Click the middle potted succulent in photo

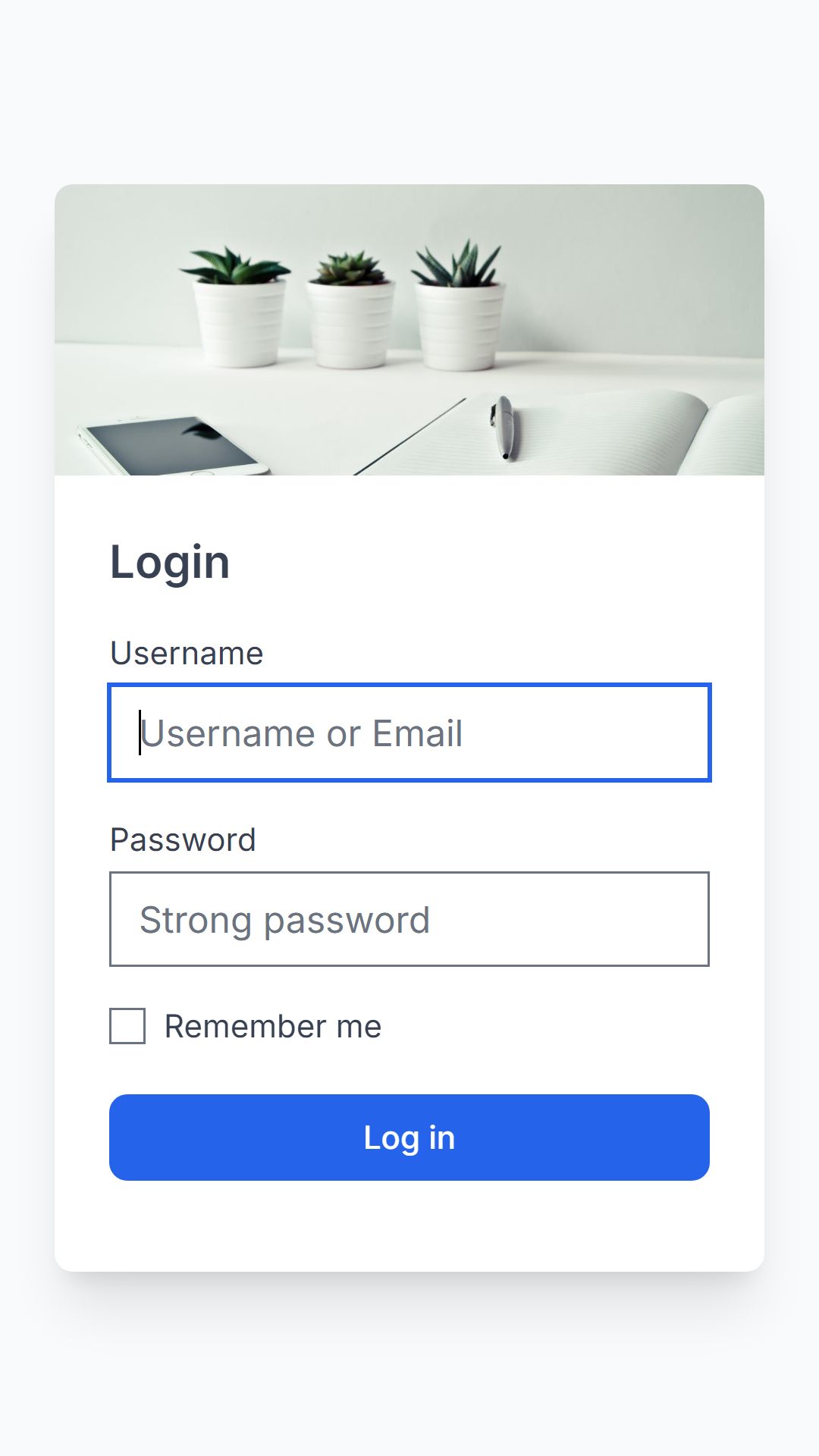pos(350,311)
